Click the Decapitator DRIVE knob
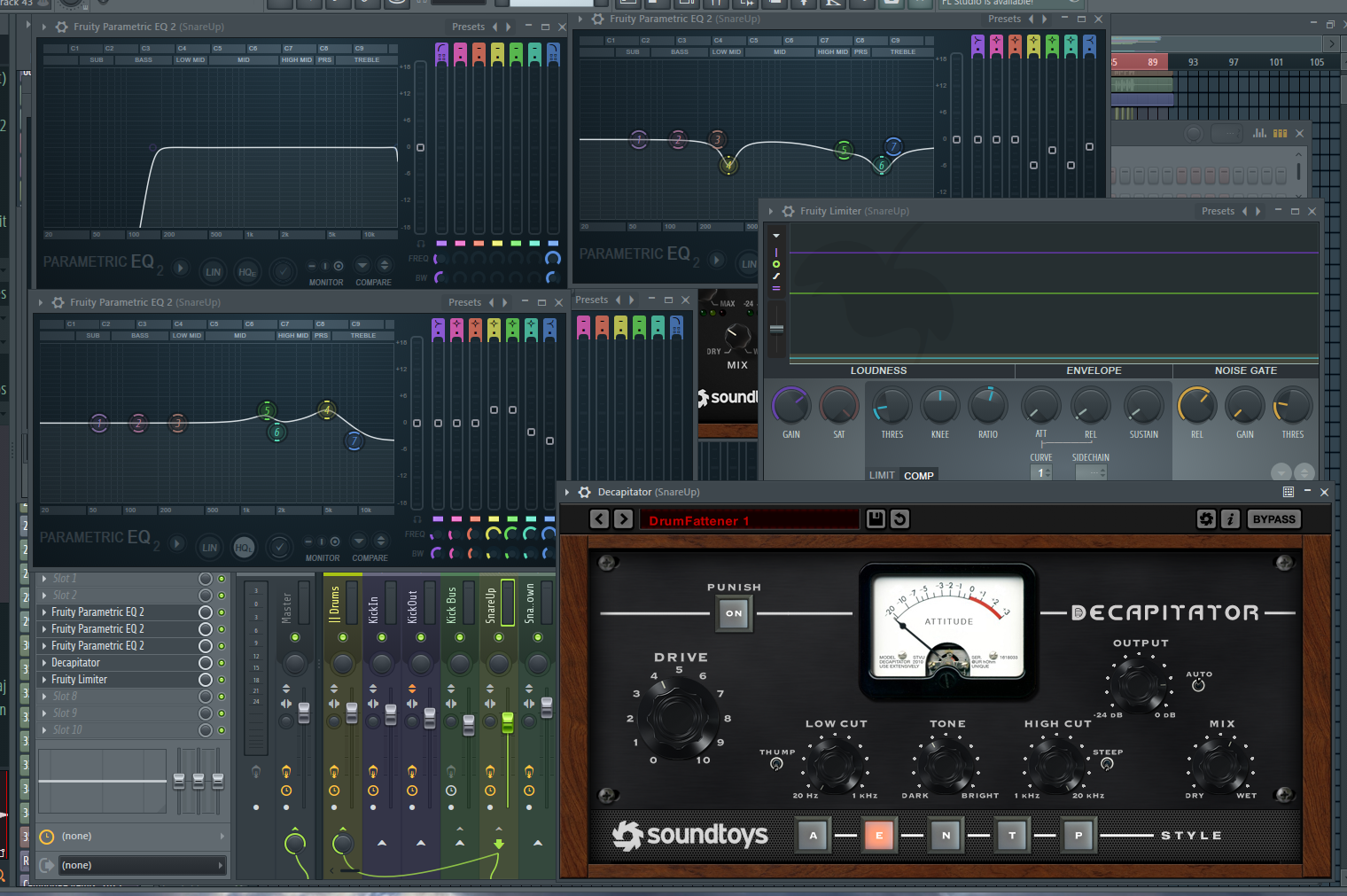Screen dimensions: 1347x896 pos(676,717)
